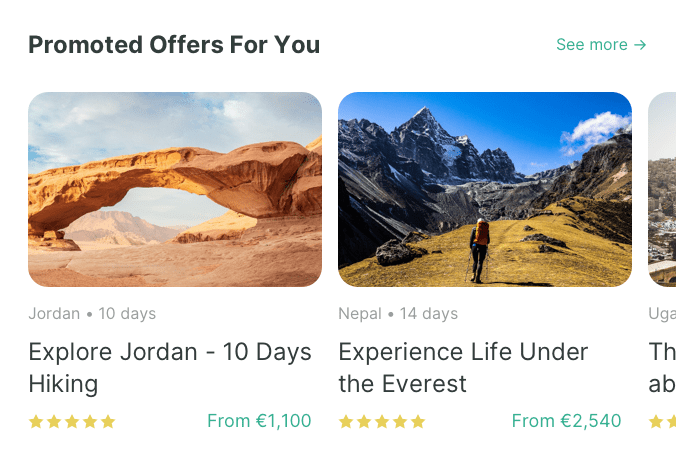Image resolution: width=676 pixels, height=476 pixels.
Task: Select the partially visible third offer image
Action: point(662,189)
